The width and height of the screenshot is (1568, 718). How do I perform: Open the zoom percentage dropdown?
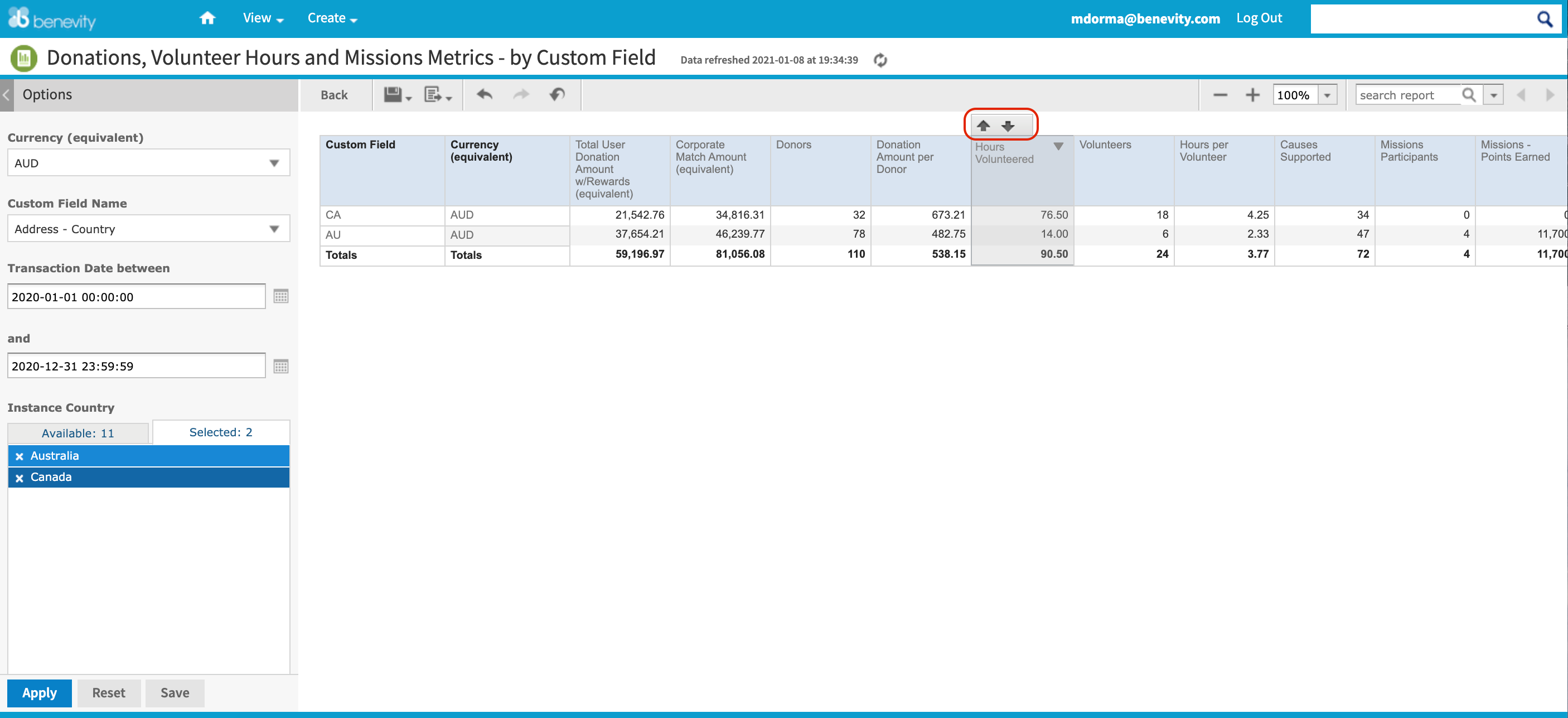click(1327, 95)
